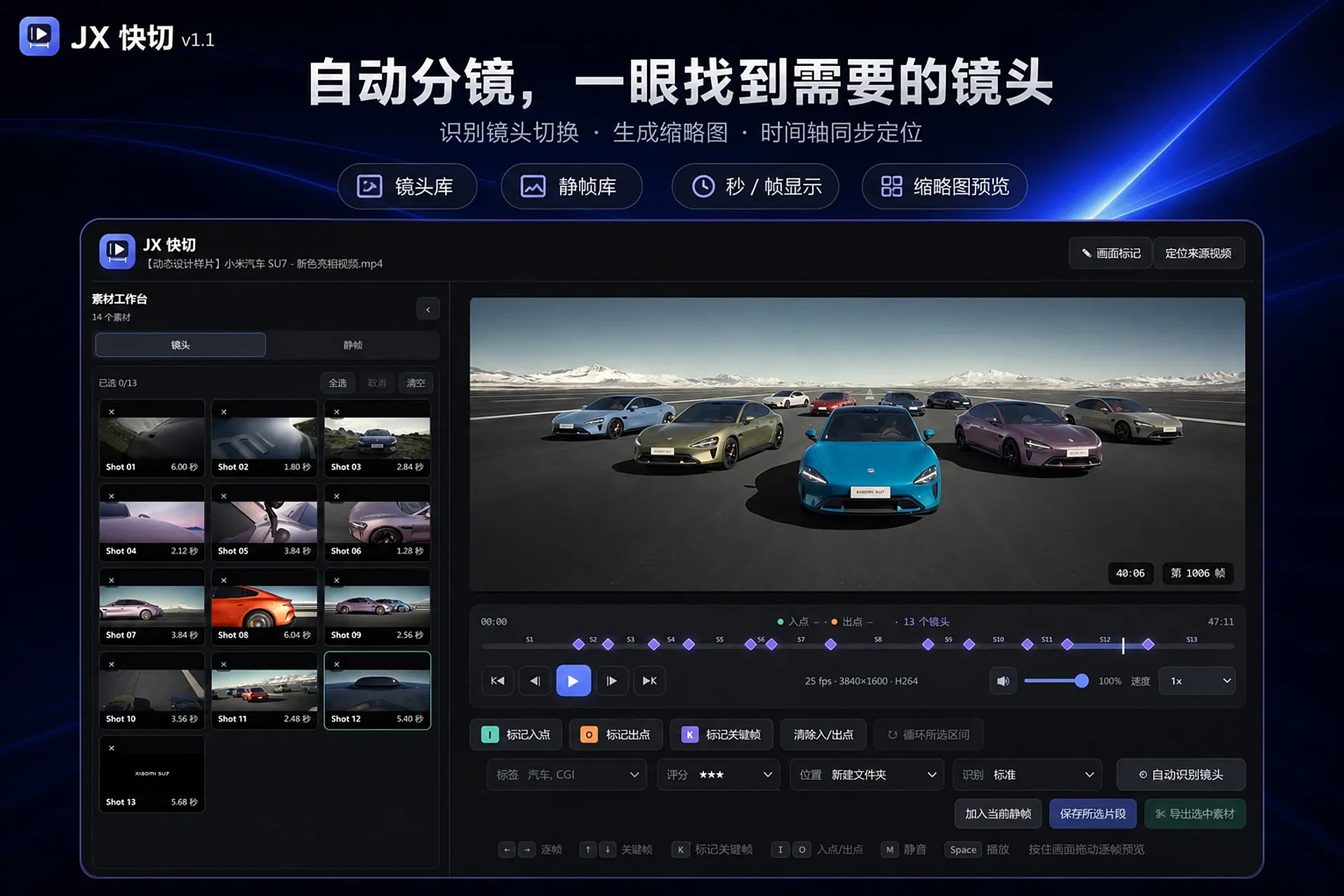This screenshot has width=1344, height=896.
Task: Click the 25 fps · 3840×1600 · H264 info
Action: tap(861, 681)
